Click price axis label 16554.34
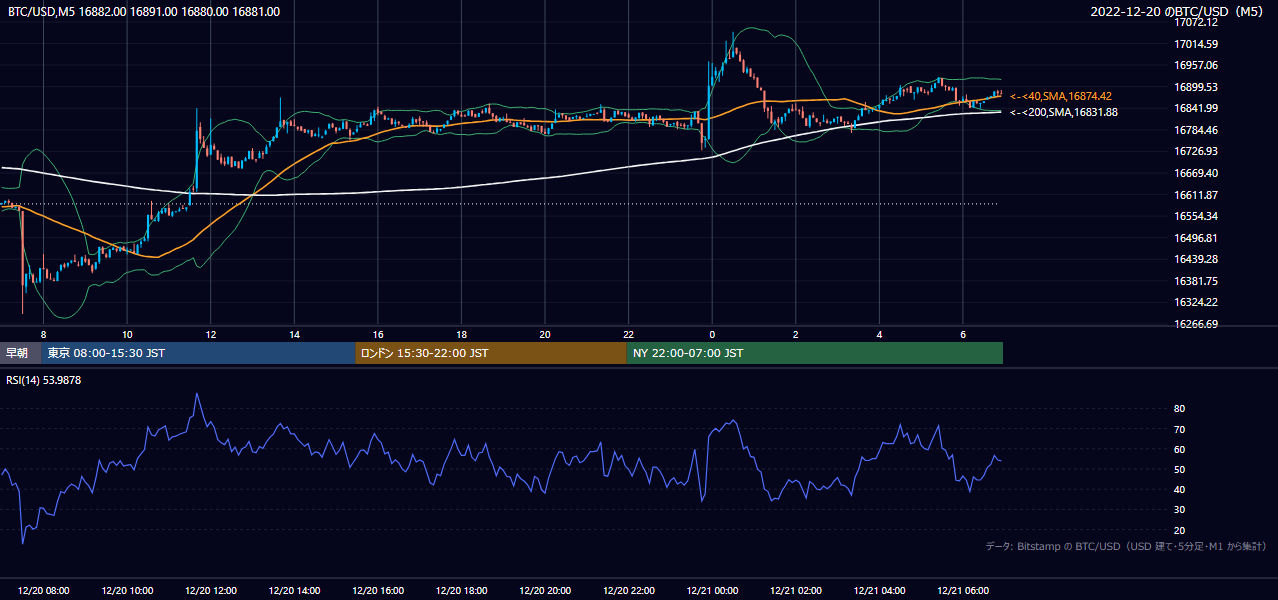 [x=1195, y=216]
